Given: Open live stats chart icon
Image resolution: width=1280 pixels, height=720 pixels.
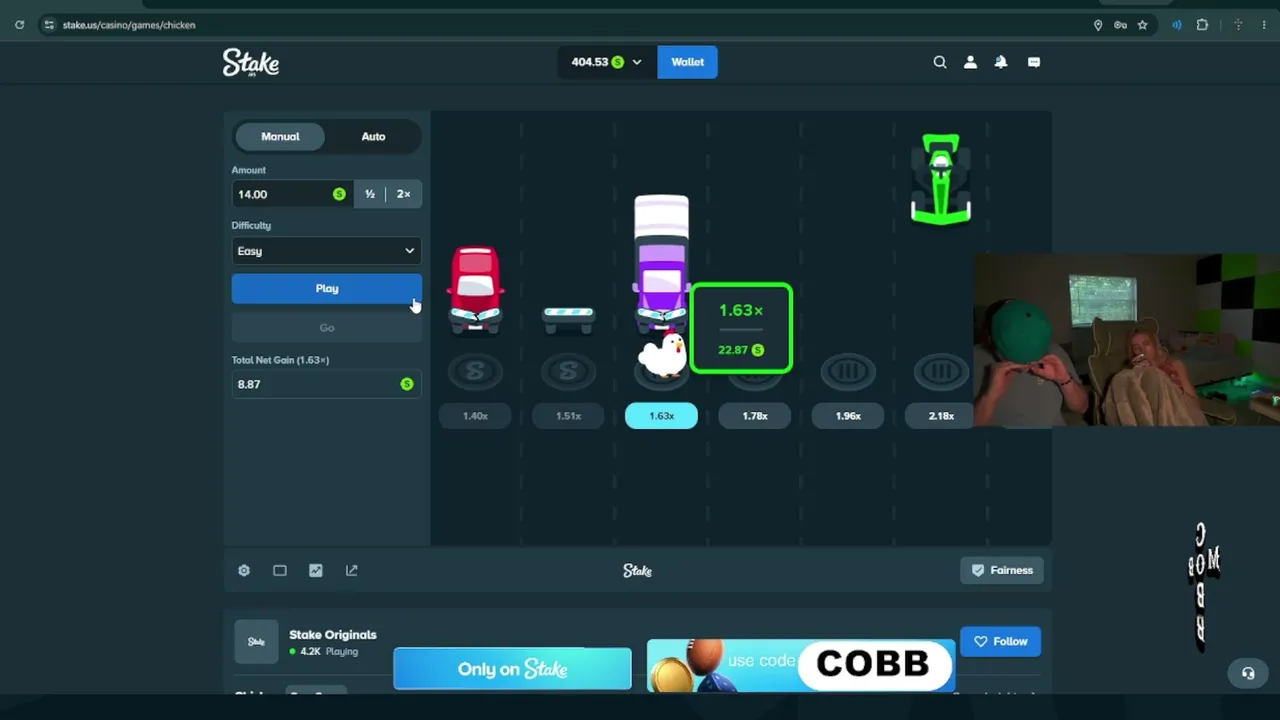Looking at the screenshot, I should [316, 570].
